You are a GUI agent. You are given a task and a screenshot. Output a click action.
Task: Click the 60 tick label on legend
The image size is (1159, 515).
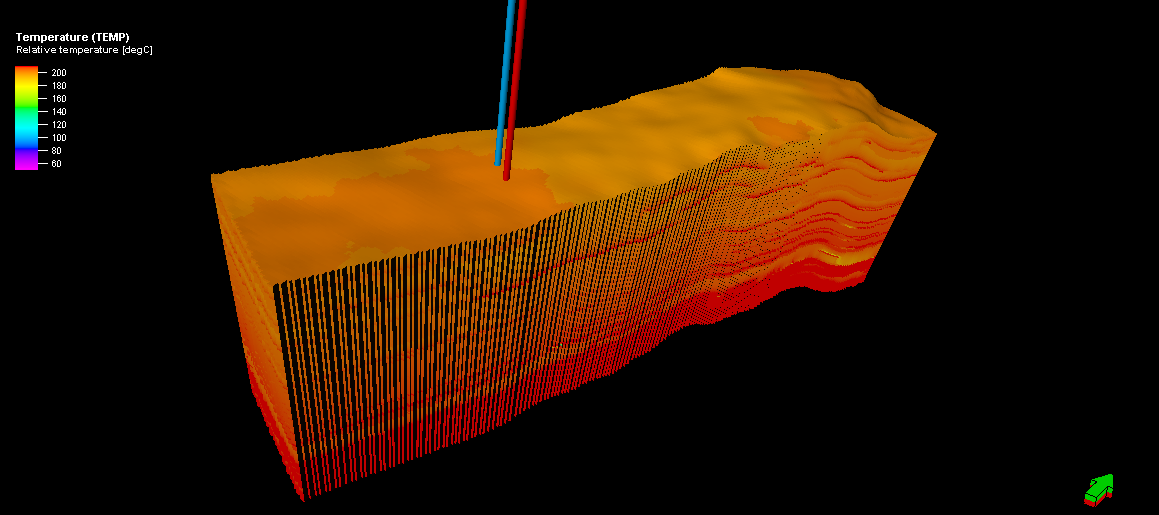(x=56, y=164)
